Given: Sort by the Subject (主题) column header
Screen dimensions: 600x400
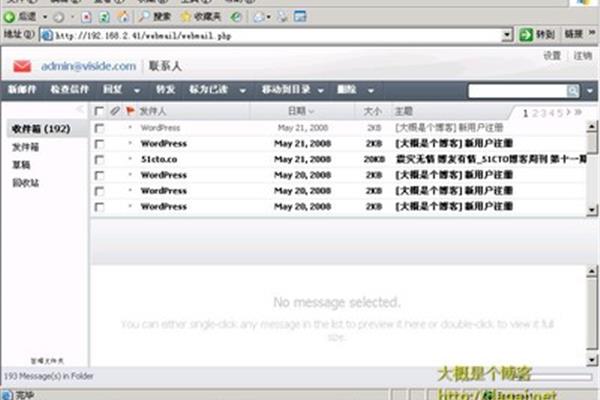Looking at the screenshot, I should (403, 111).
